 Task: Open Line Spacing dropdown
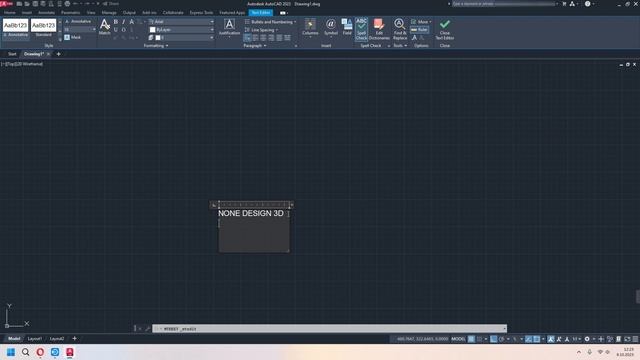pyautogui.click(x=262, y=30)
